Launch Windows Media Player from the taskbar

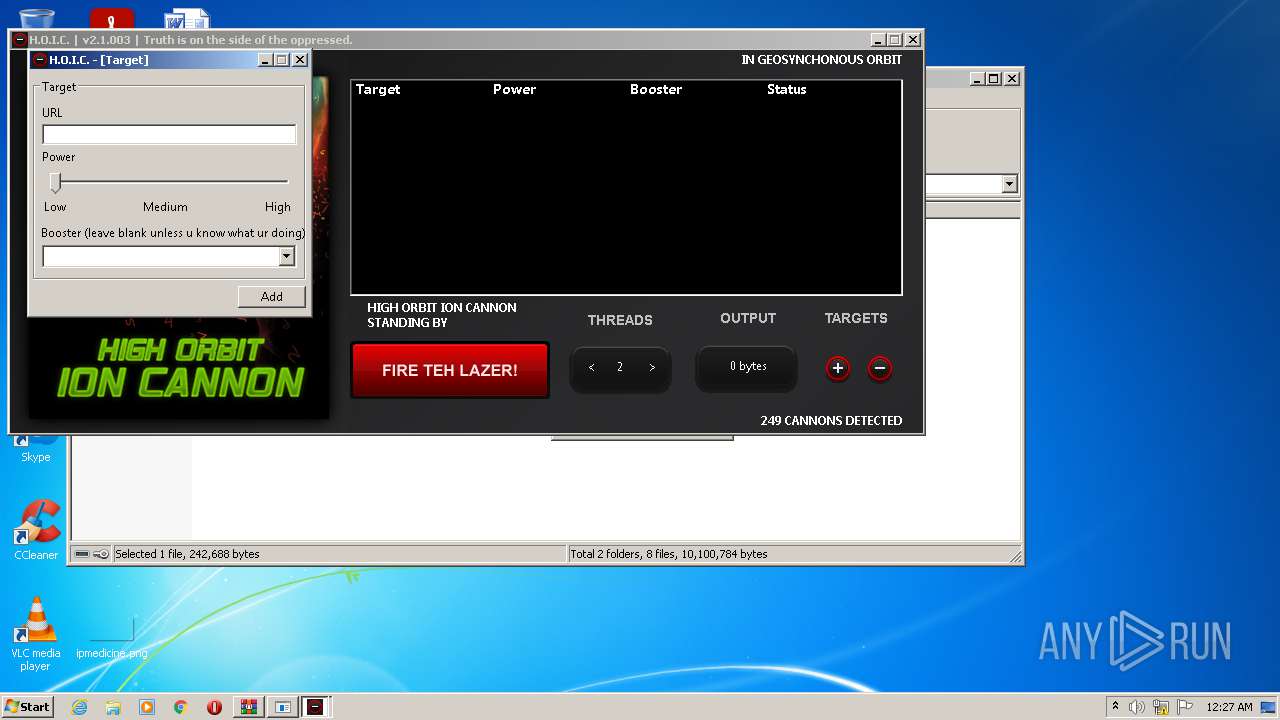click(x=147, y=707)
